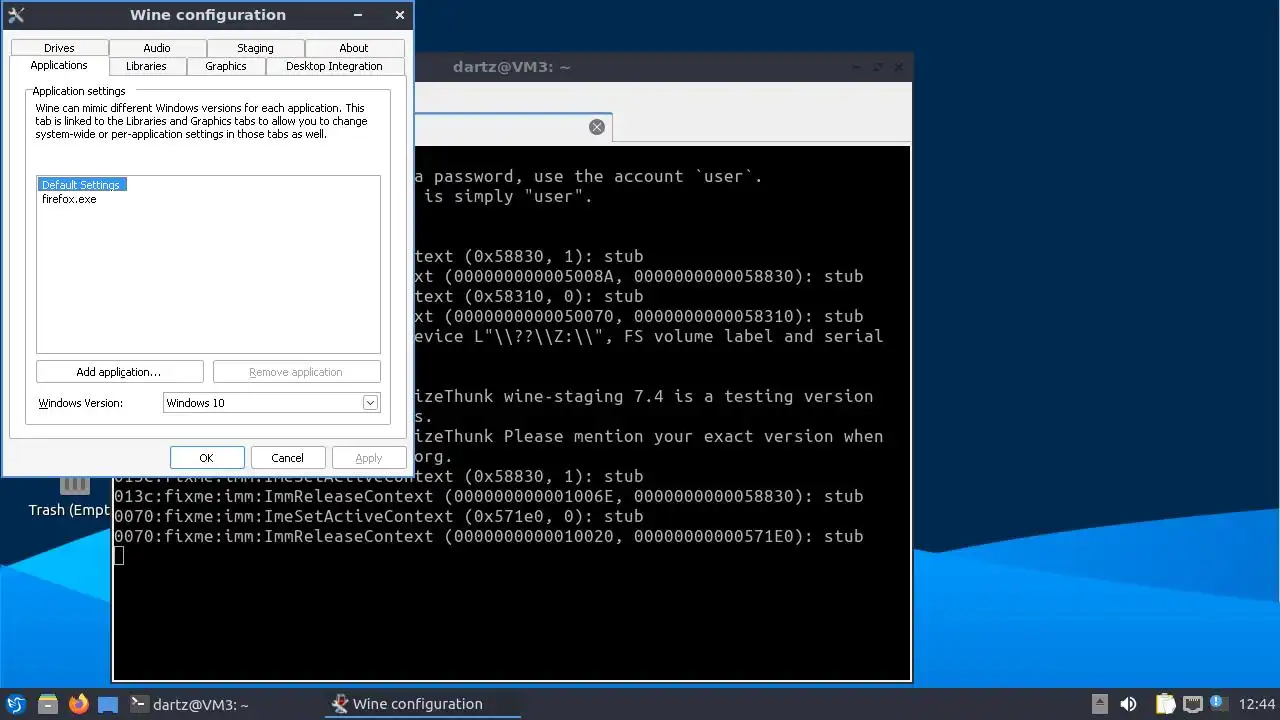Open the Lubuntu start menu icon
This screenshot has width=1280, height=720.
[16, 704]
